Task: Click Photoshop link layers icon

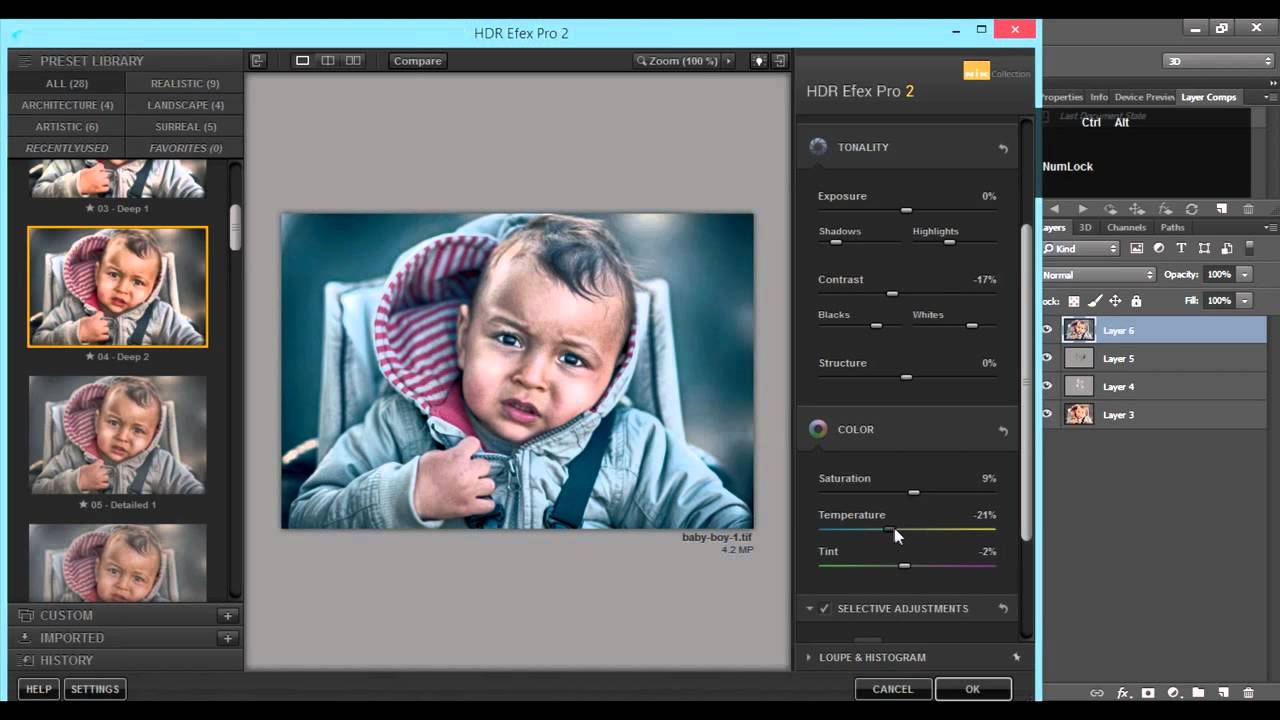Action: [1097, 692]
